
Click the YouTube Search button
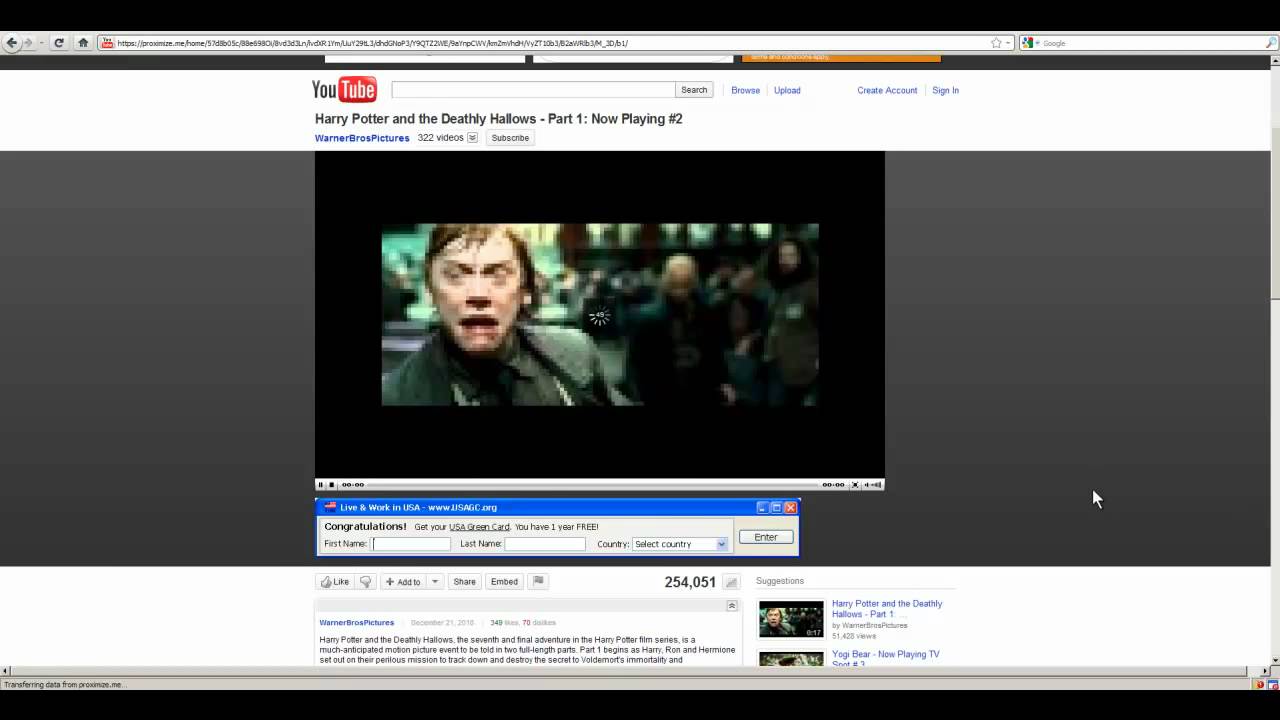(x=694, y=90)
